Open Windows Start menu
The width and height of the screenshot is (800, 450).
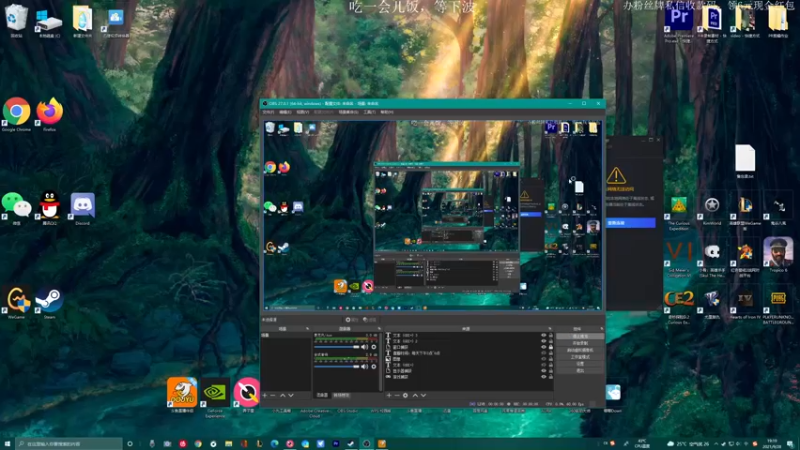click(x=7, y=444)
